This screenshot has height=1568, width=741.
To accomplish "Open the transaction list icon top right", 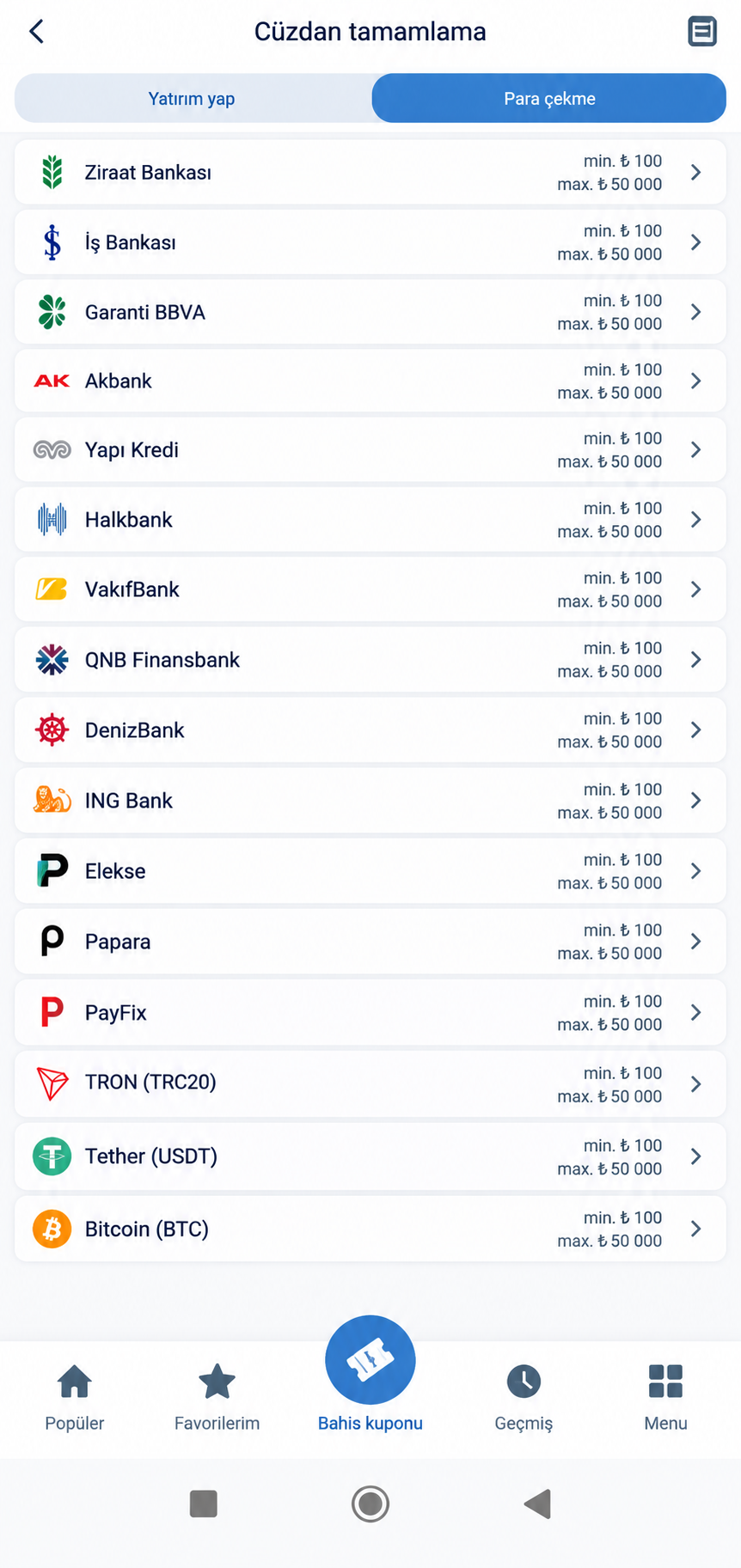I will click(x=702, y=32).
